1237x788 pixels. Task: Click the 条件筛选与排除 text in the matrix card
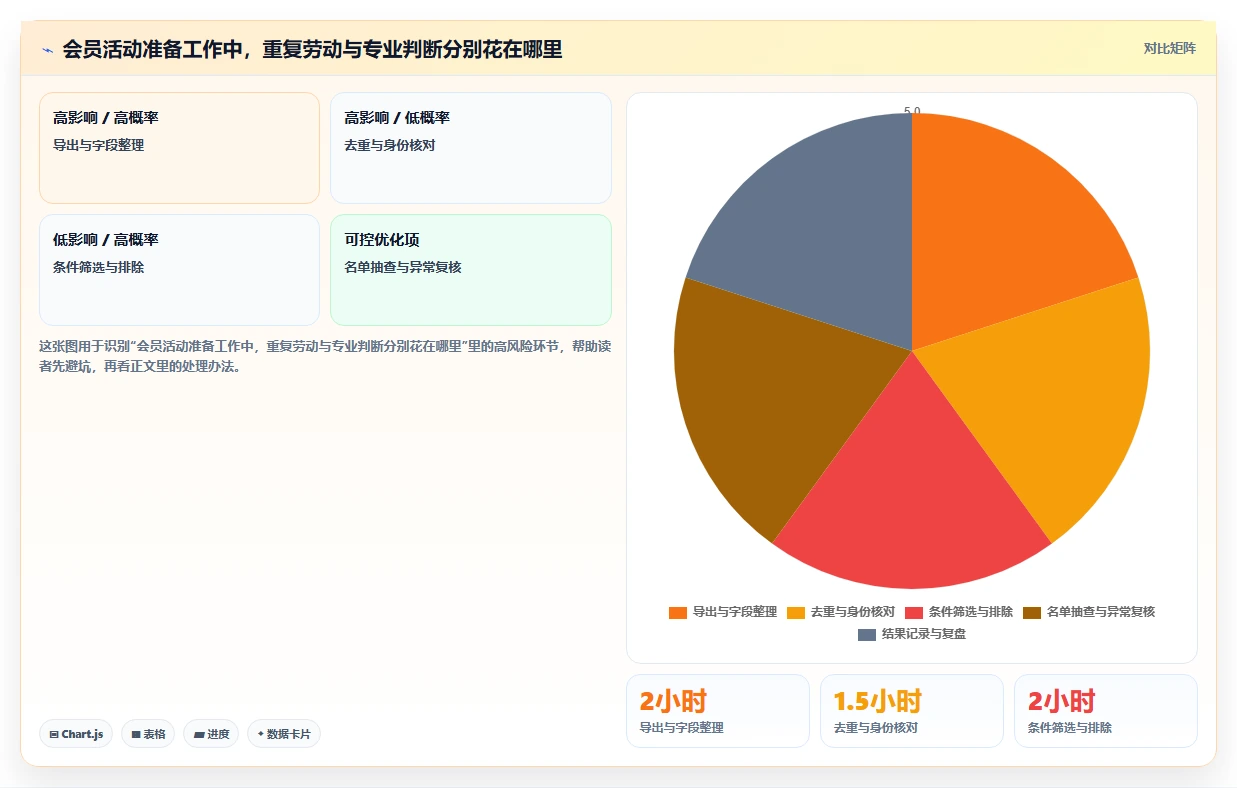pos(99,267)
